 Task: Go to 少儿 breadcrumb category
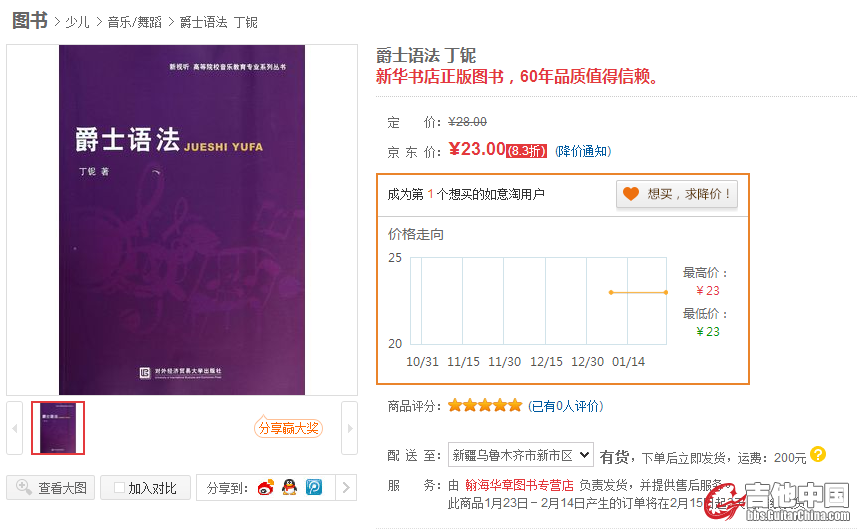coord(77,22)
